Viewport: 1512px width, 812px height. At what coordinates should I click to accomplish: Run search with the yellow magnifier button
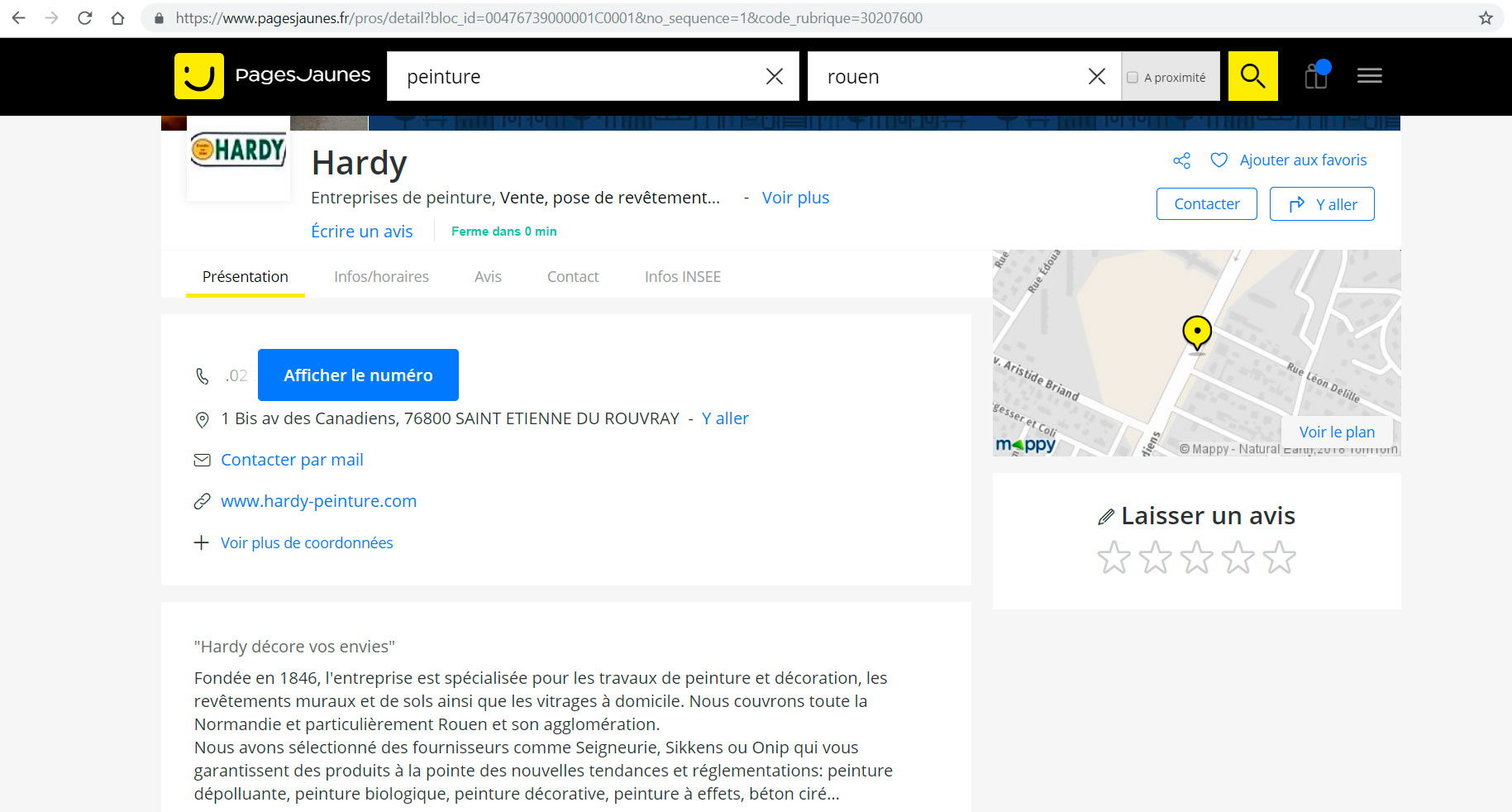point(1252,76)
